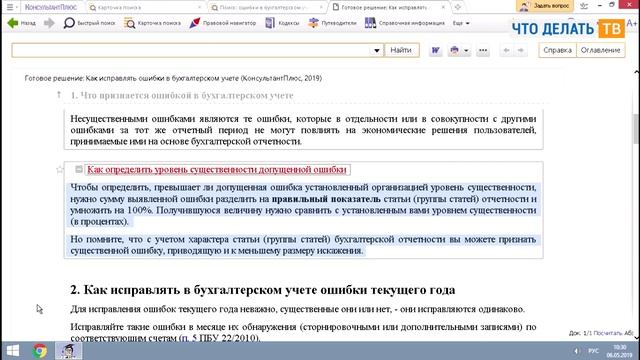Click the Посчитать link in status bar

[x=608, y=333]
